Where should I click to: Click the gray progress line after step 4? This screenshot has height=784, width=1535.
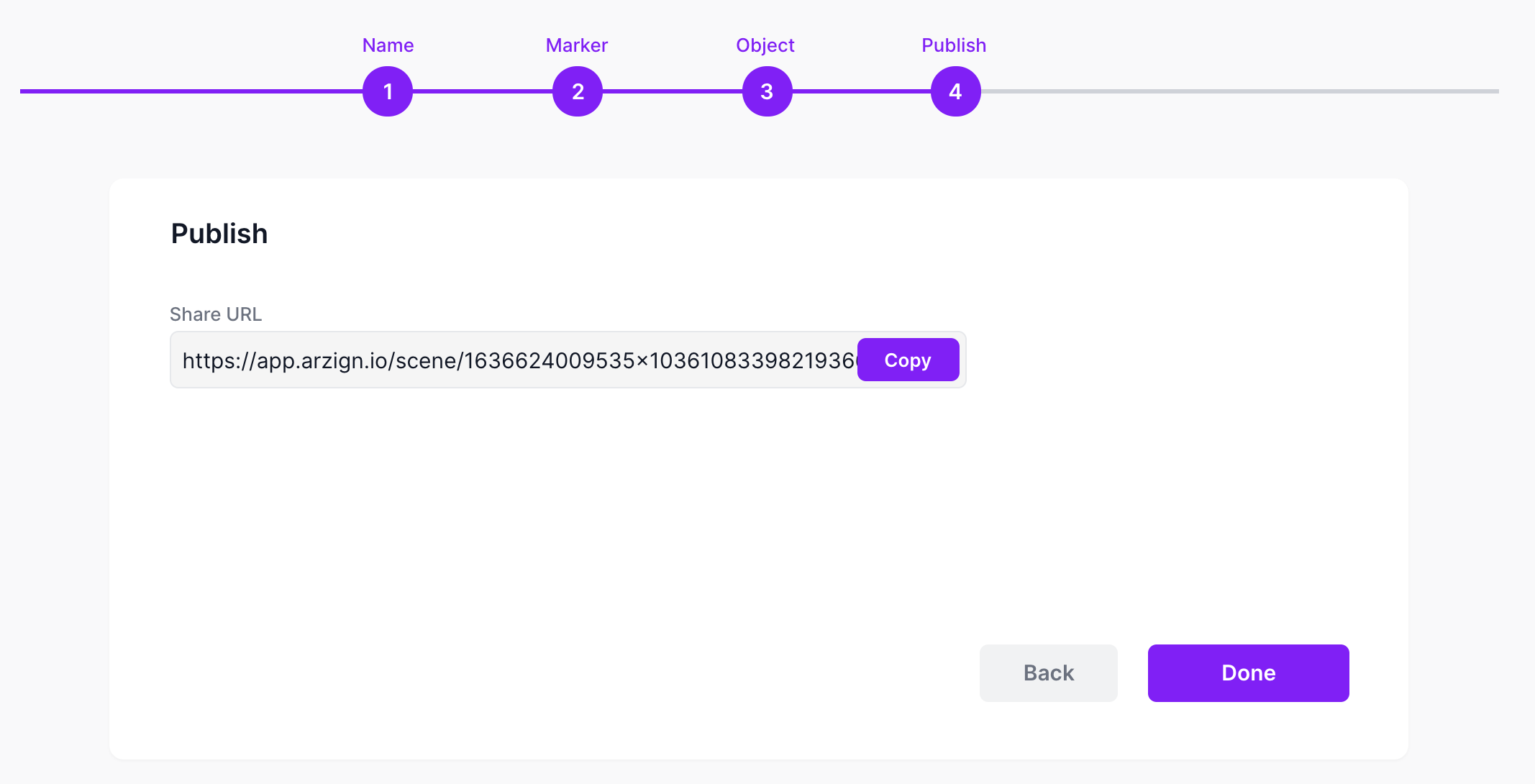point(1237,91)
